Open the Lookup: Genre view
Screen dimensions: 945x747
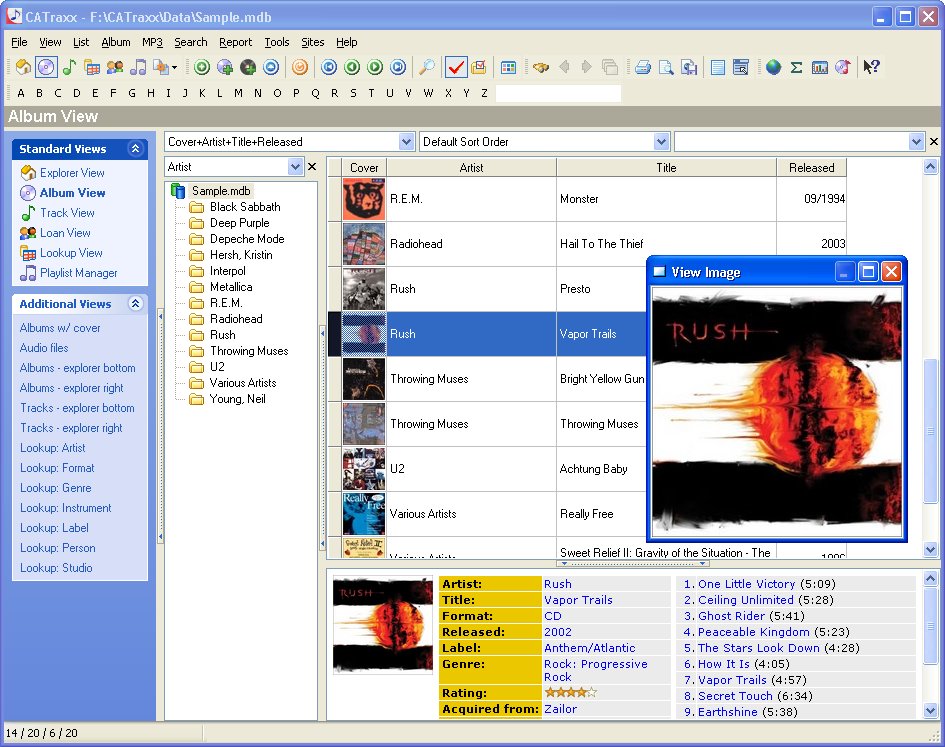(55, 488)
